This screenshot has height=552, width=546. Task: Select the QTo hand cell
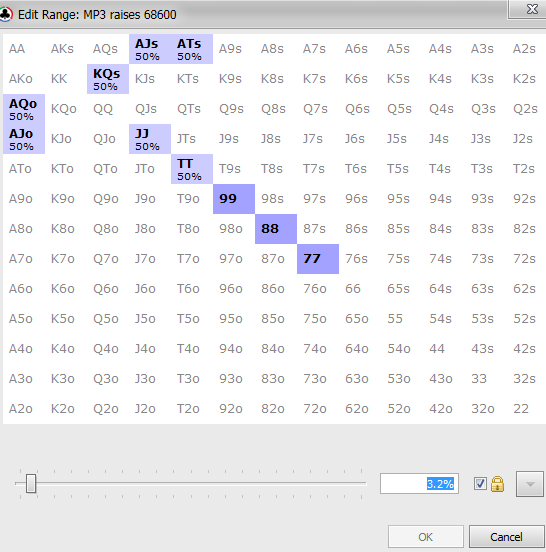coord(108,169)
